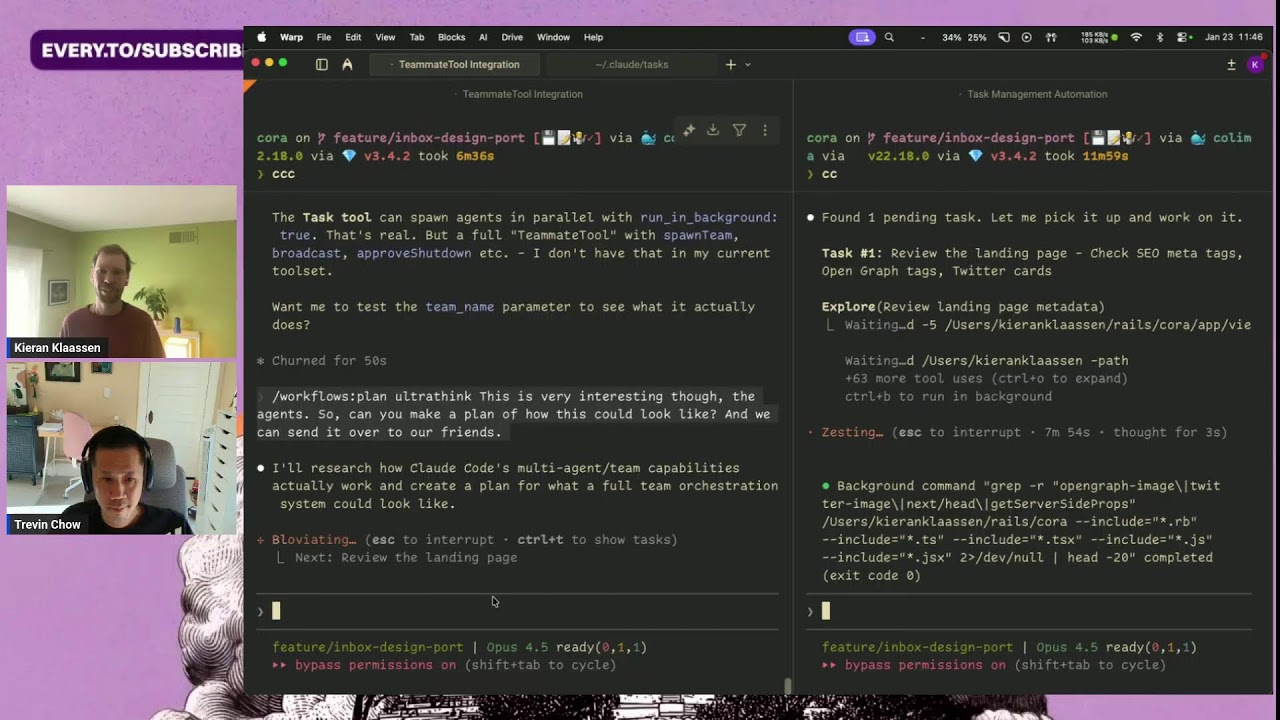
Task: Open the Blocks menu
Action: point(451,37)
